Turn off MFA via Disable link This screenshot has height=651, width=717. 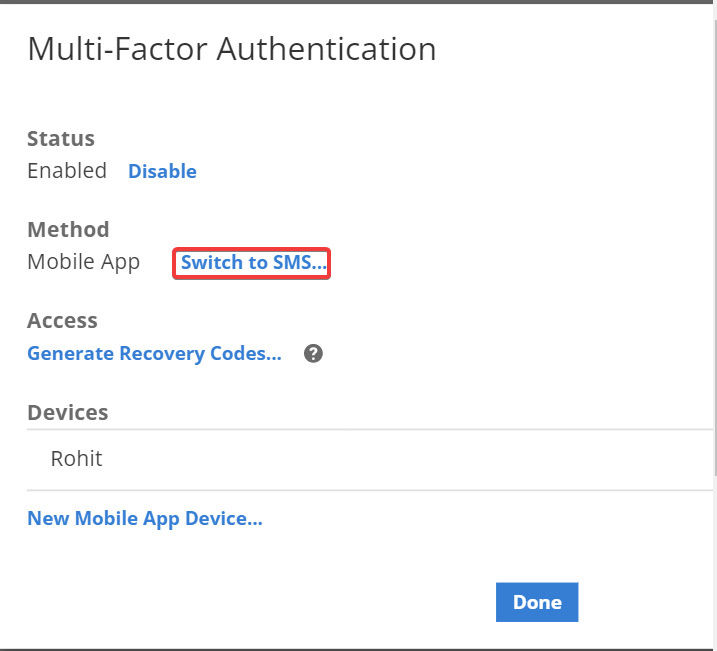coord(162,171)
